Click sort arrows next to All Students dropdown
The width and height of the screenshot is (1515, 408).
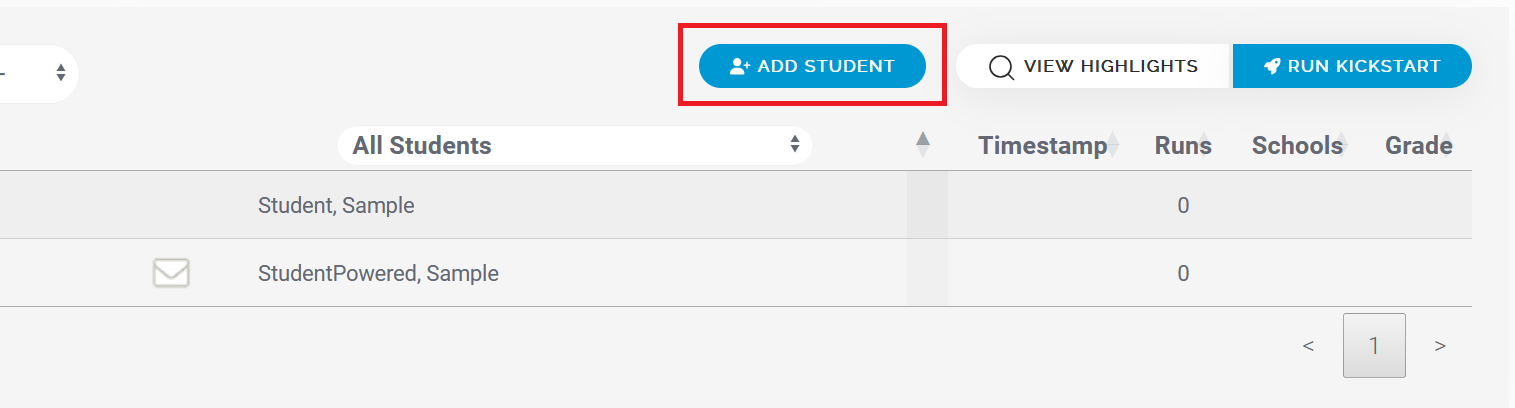[x=923, y=145]
